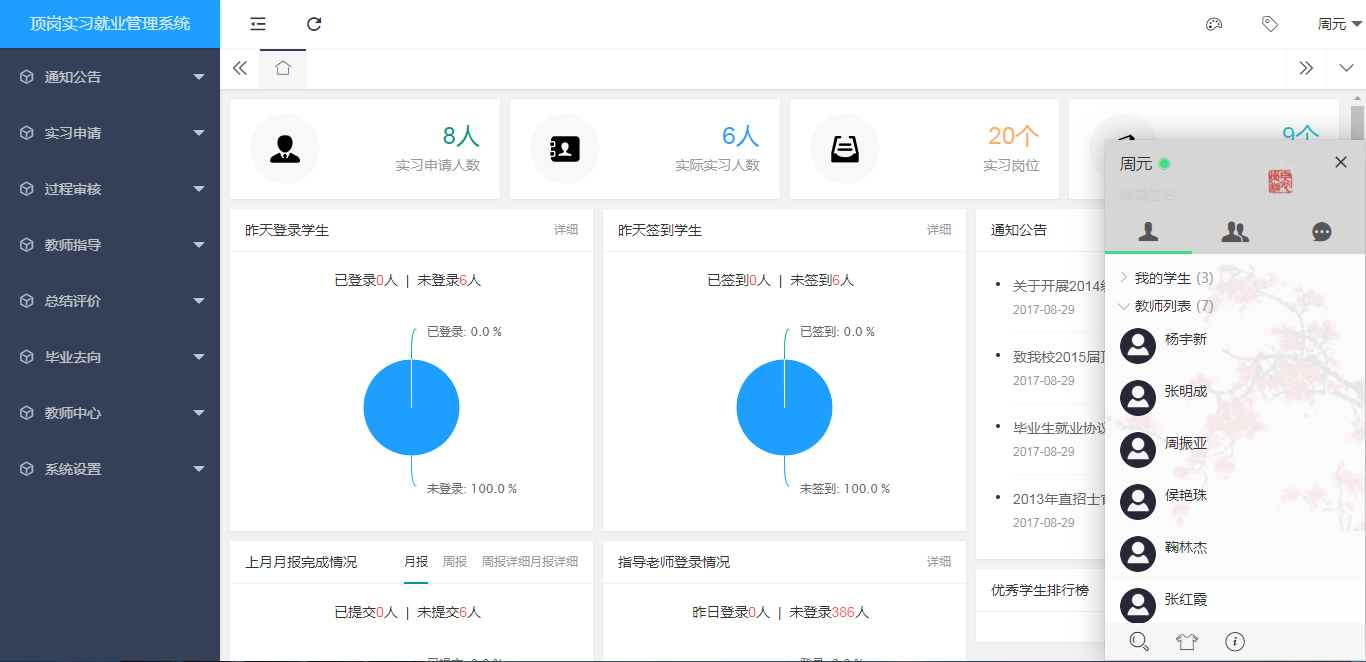The width and height of the screenshot is (1366, 662).
Task: Switch to the group contacts icon tab
Action: pos(1235,230)
